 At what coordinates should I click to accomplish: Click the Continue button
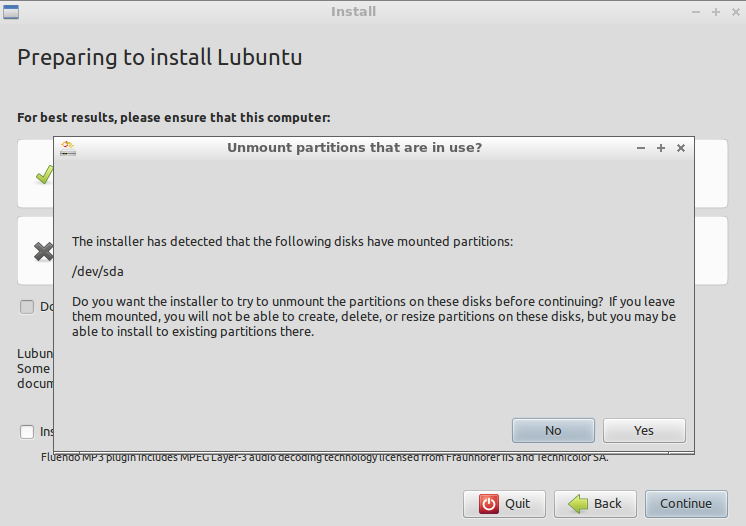coord(686,504)
